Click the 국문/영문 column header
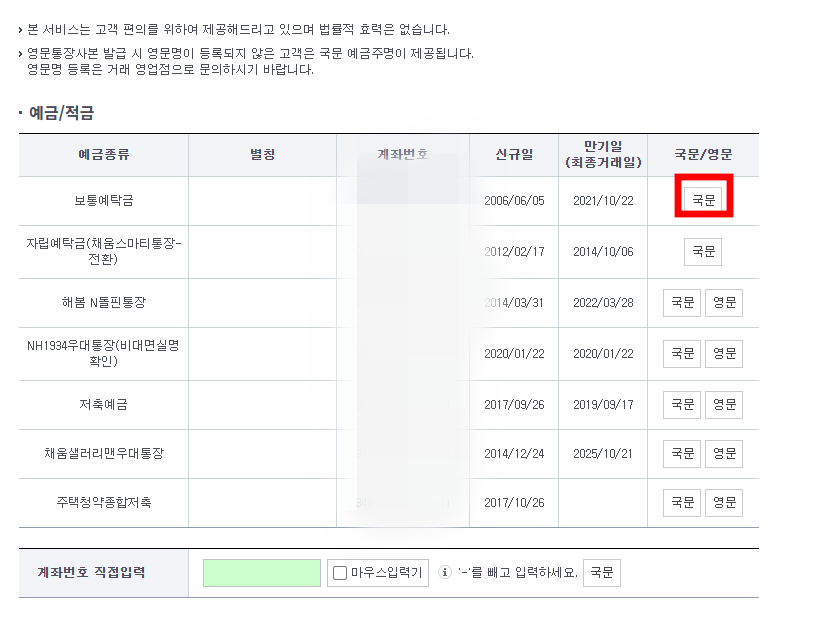This screenshot has height=619, width=826. [703, 154]
